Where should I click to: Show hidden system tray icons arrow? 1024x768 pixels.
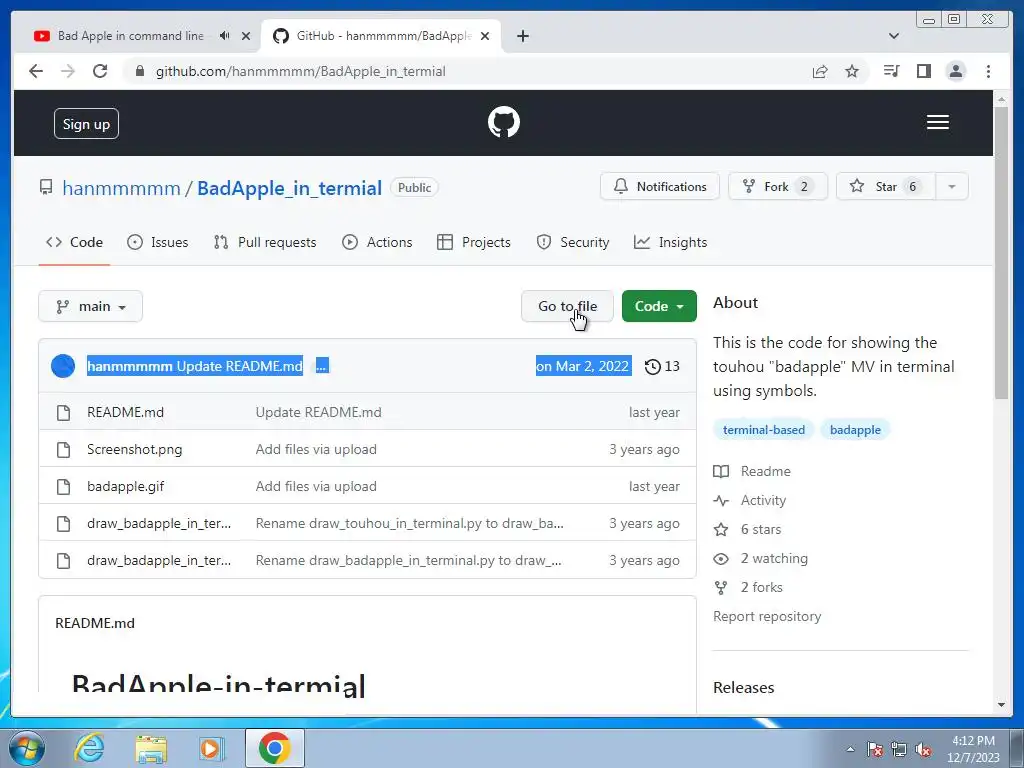click(850, 750)
